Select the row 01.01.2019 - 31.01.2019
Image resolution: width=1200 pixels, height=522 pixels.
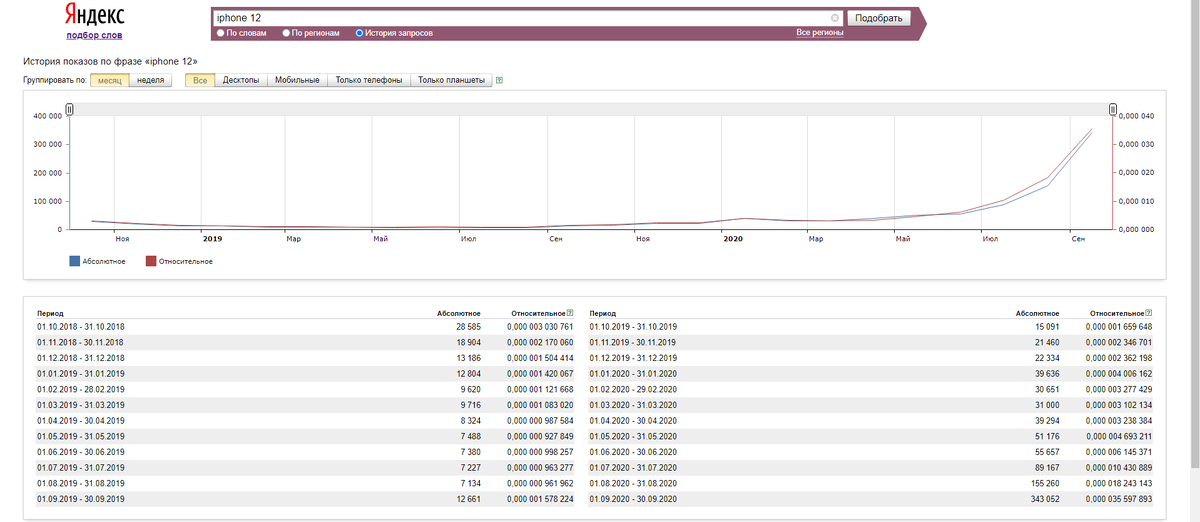click(x=305, y=373)
